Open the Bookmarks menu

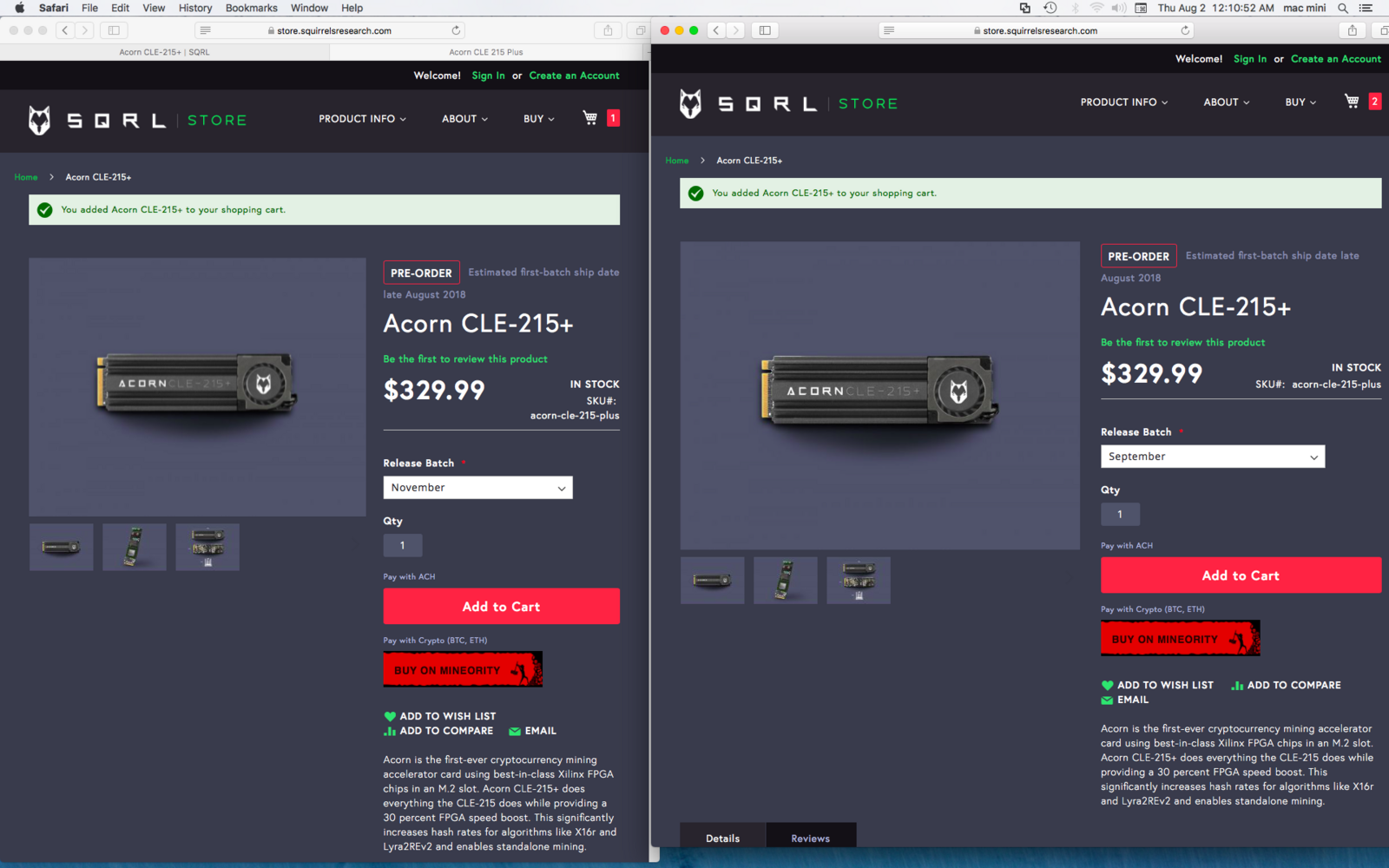[x=252, y=8]
